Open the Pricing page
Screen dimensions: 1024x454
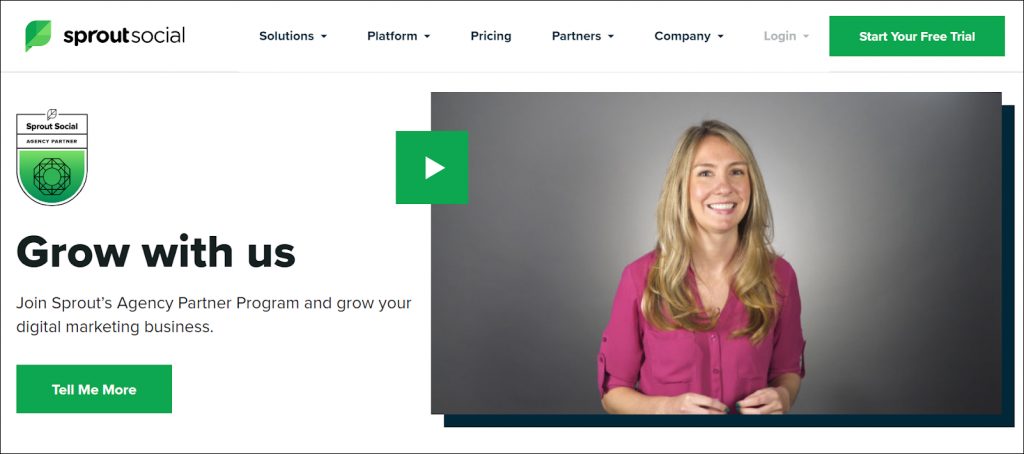pos(491,36)
